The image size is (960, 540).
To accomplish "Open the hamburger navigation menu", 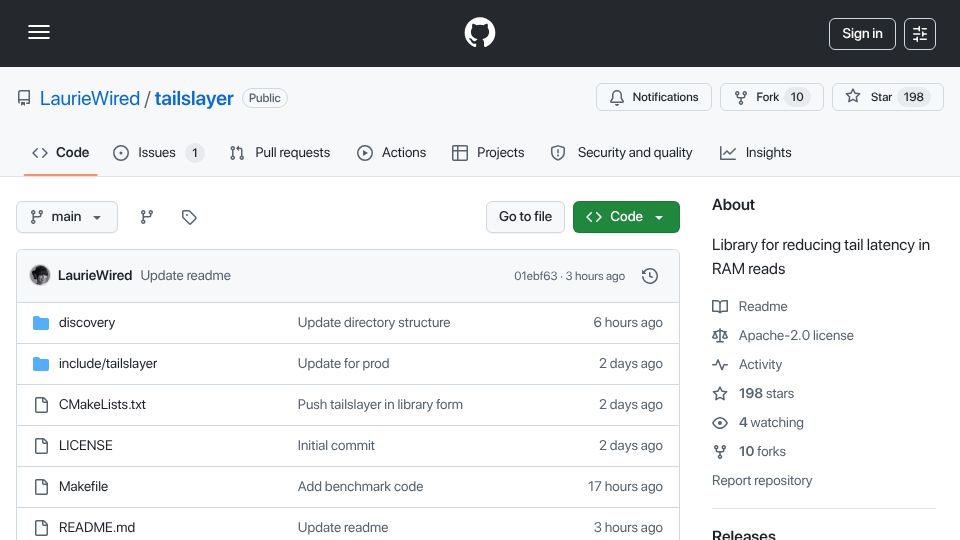I will pos(39,32).
